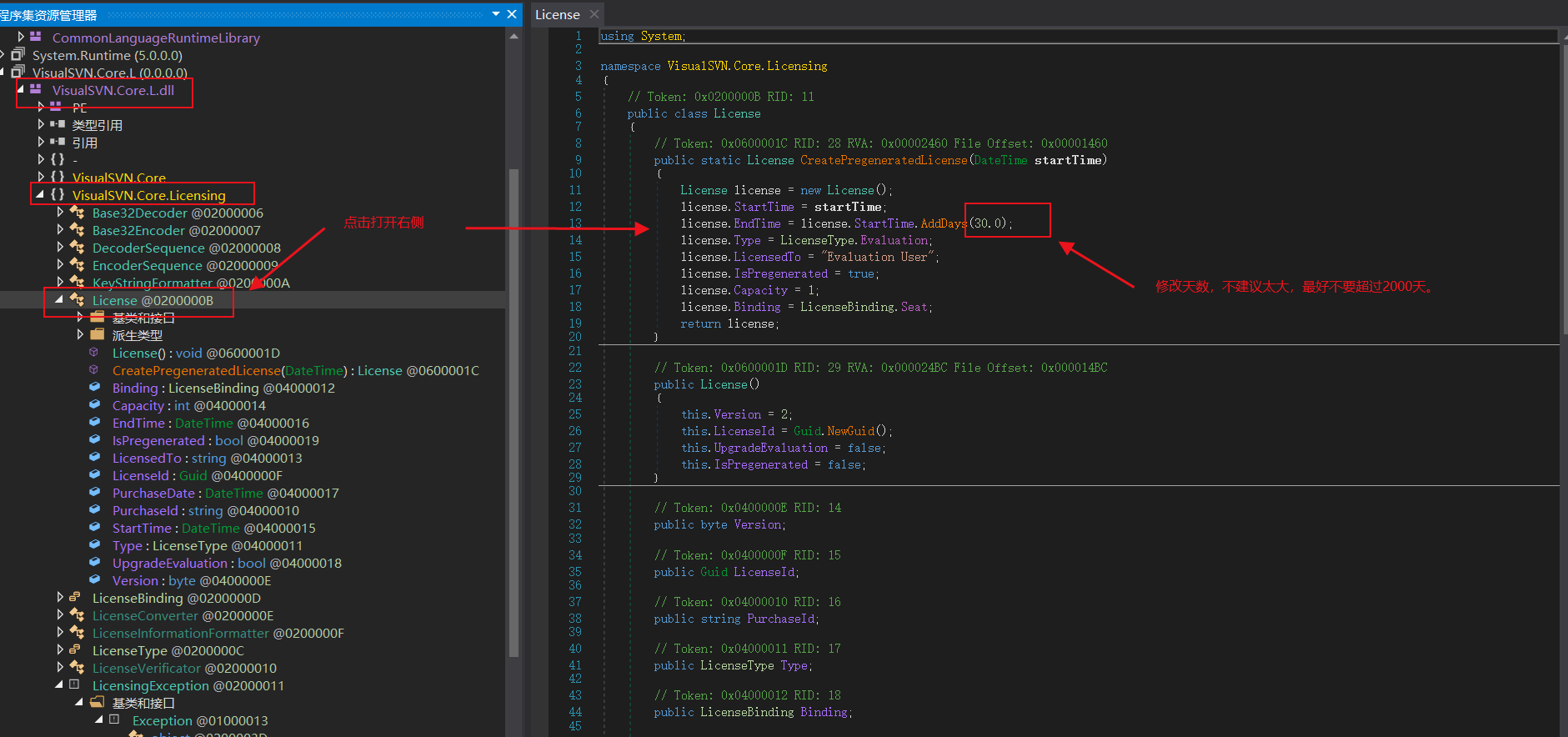
Task: Collapse the License @0200000B class node
Action: tap(59, 299)
